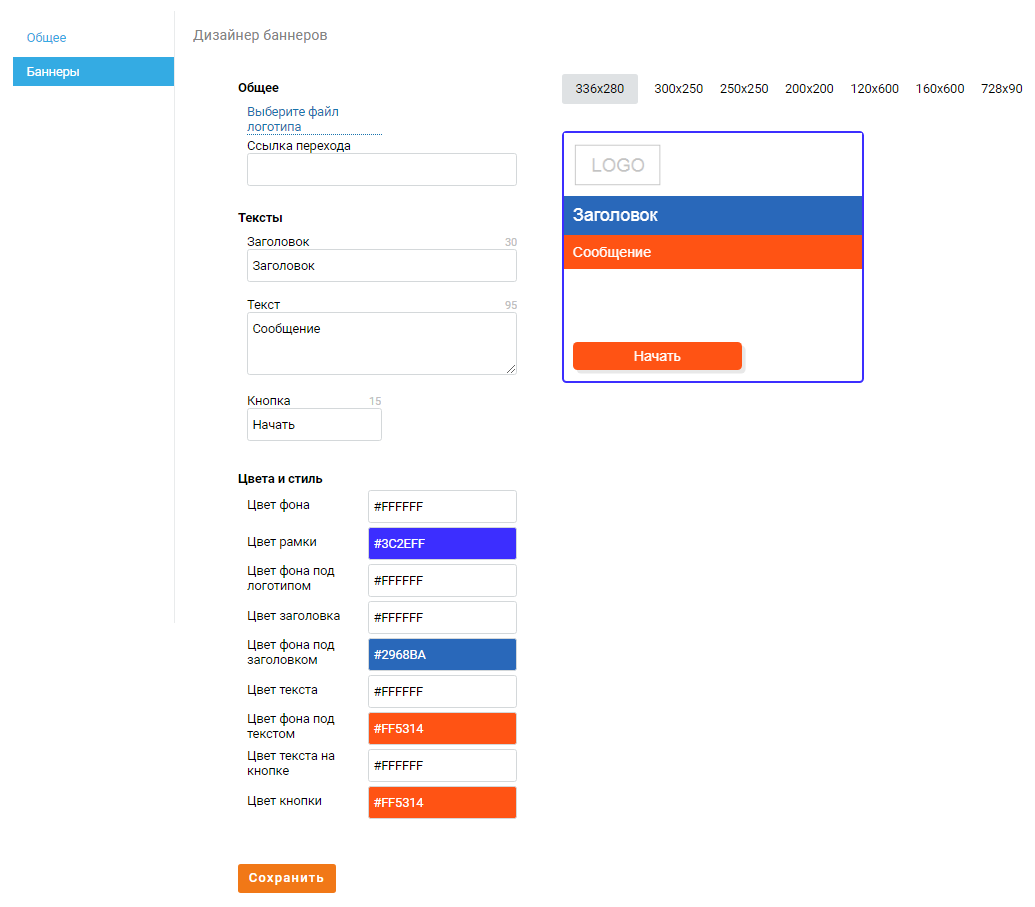Switch to the 300x250 banner size
Viewport: 1035px width, 907px height.
point(678,88)
